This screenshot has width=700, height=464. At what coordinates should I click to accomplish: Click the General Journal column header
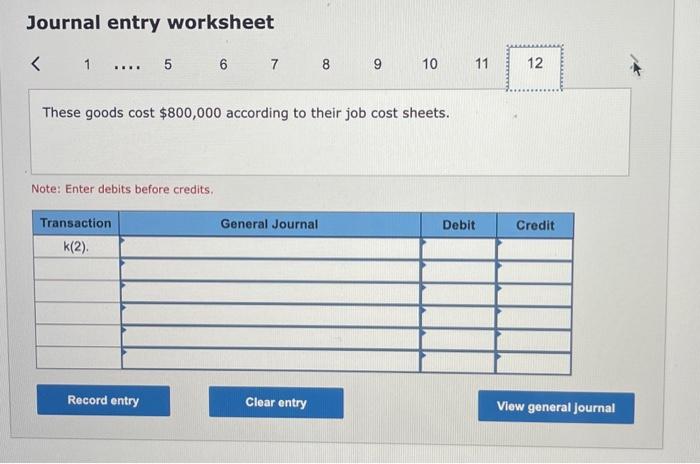(270, 224)
